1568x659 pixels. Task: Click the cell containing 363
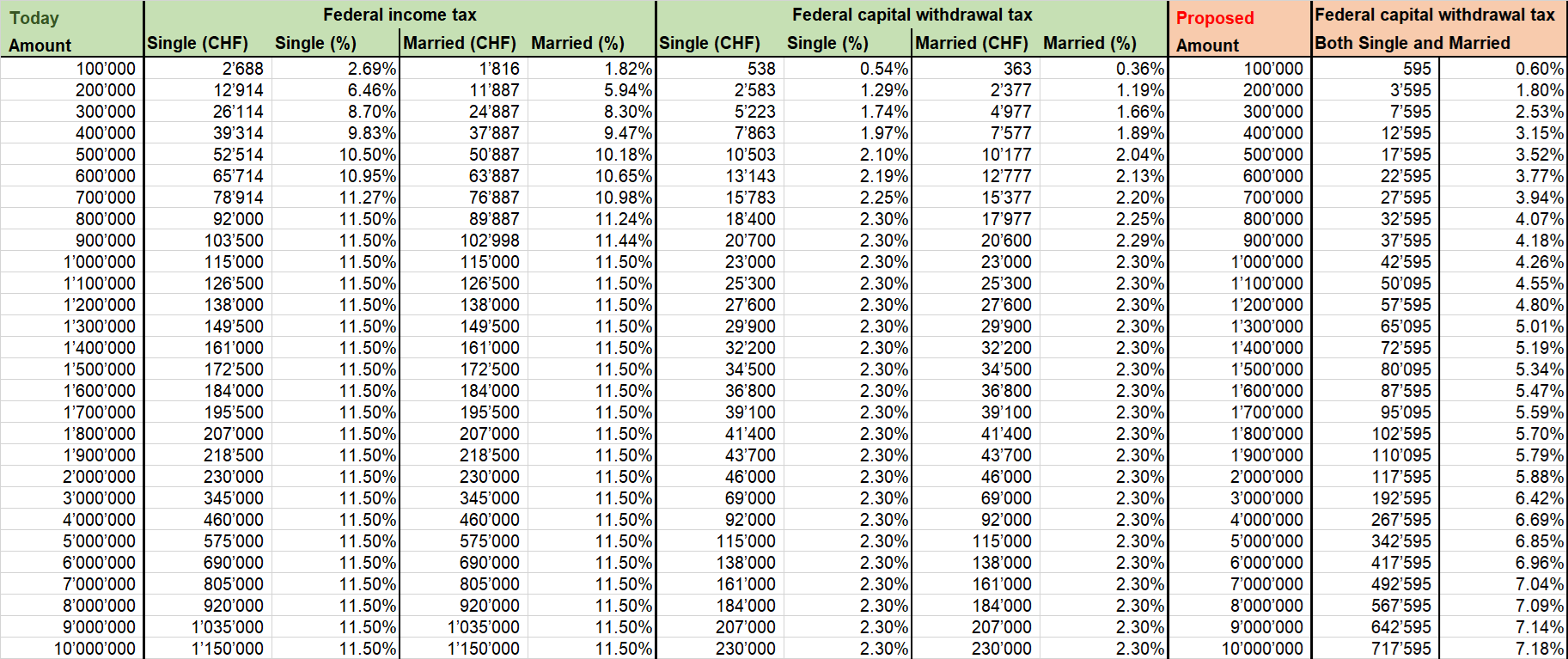976,69
